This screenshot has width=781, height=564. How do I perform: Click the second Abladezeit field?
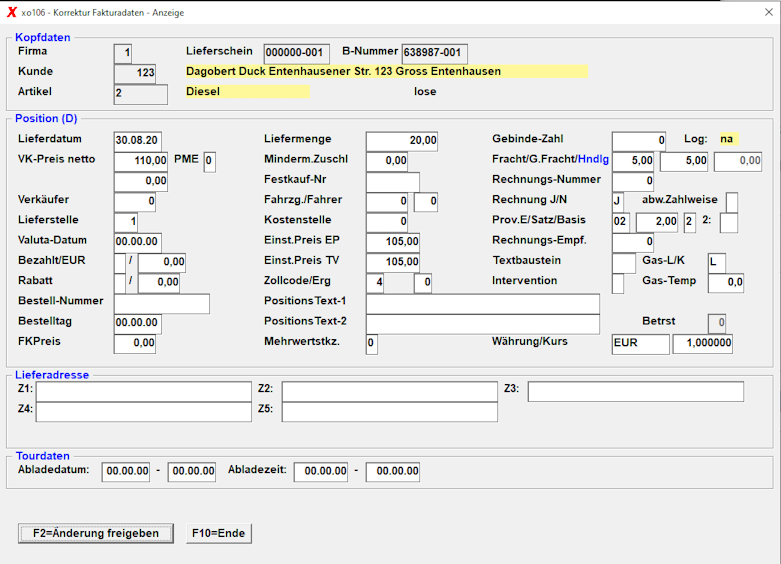point(393,472)
